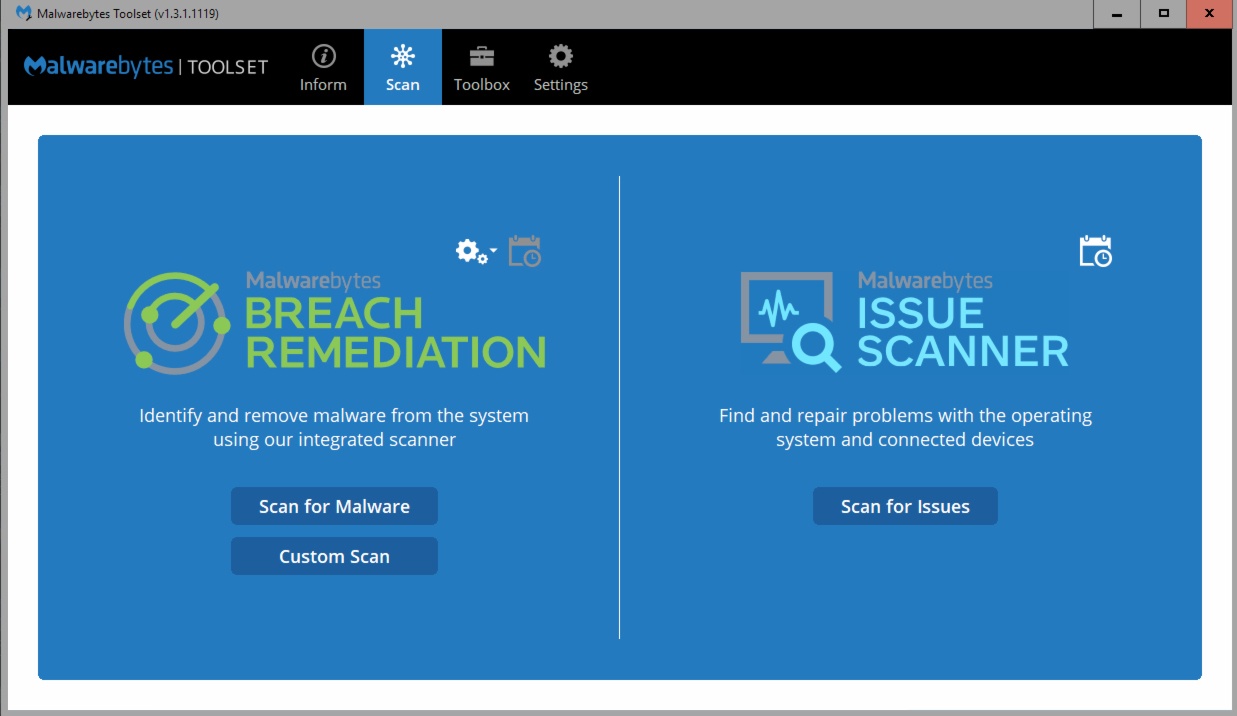Minimize the Malwarebytes Toolset window
The width and height of the screenshot is (1237, 716).
pos(1116,14)
